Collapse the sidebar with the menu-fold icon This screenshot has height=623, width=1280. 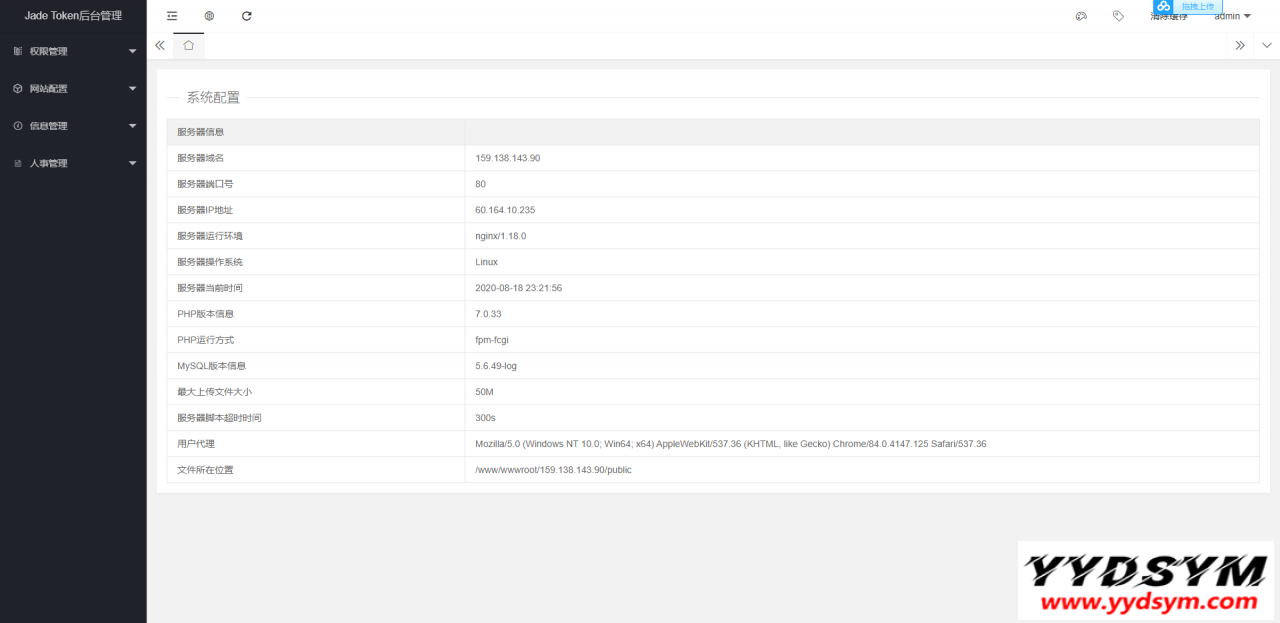coord(172,16)
